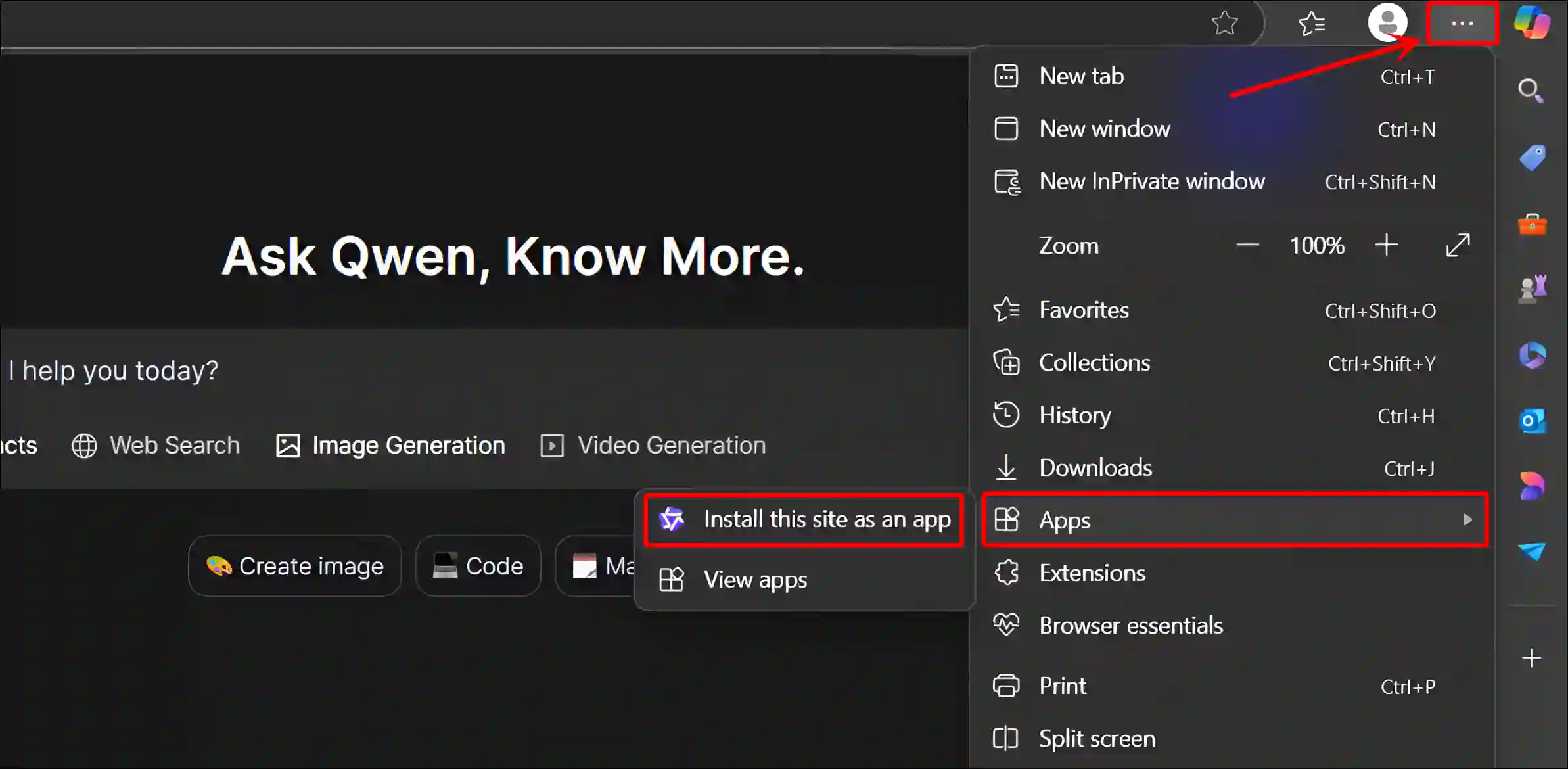Open Browser essentials panel
This screenshot has width=1568, height=769.
(1131, 626)
